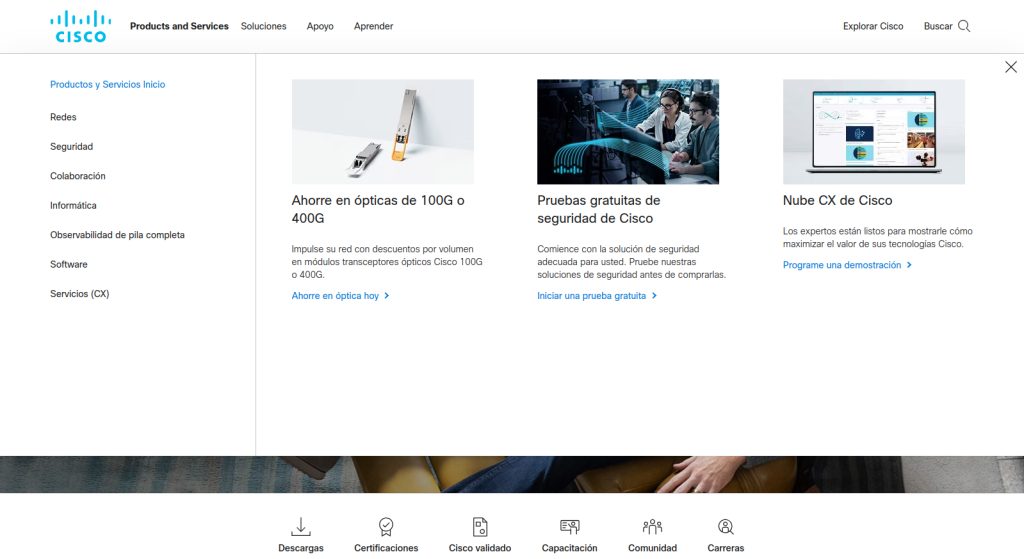
Task: Click heading 'Ahorre en ópticas de 100G o 400G'
Action: [x=378, y=209]
